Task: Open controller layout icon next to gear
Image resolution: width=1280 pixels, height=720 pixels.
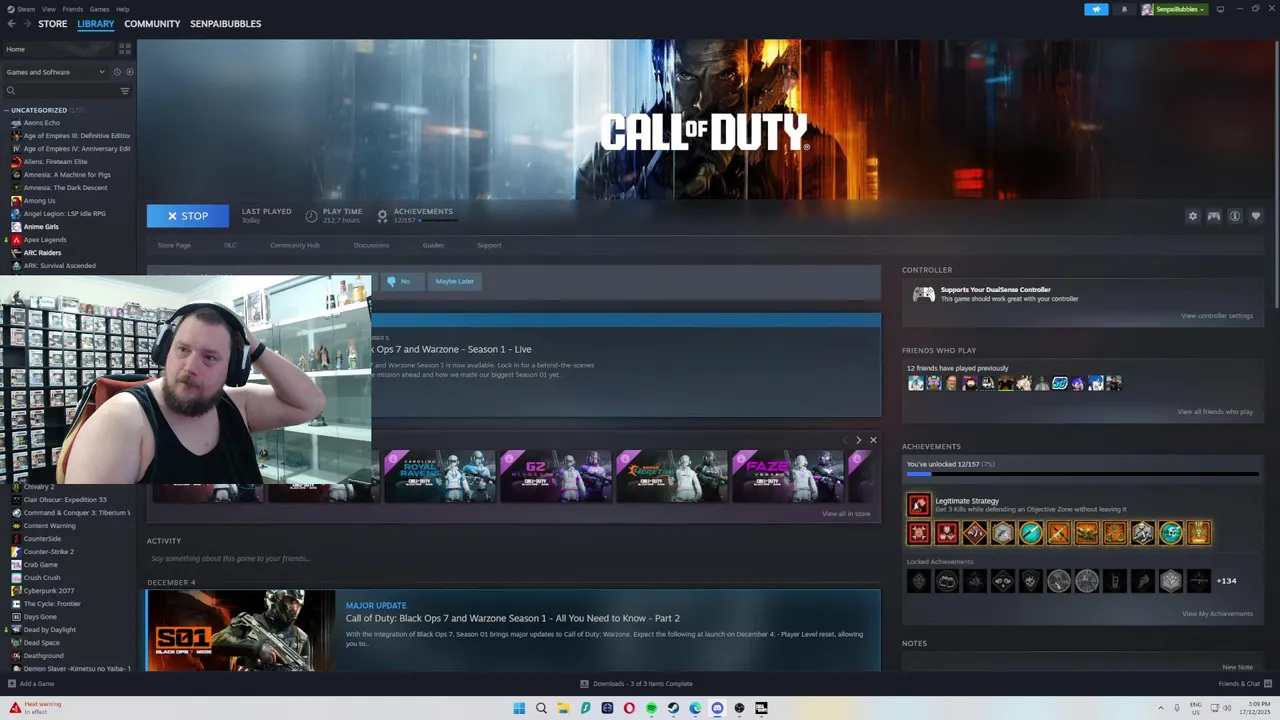Action: (1213, 216)
